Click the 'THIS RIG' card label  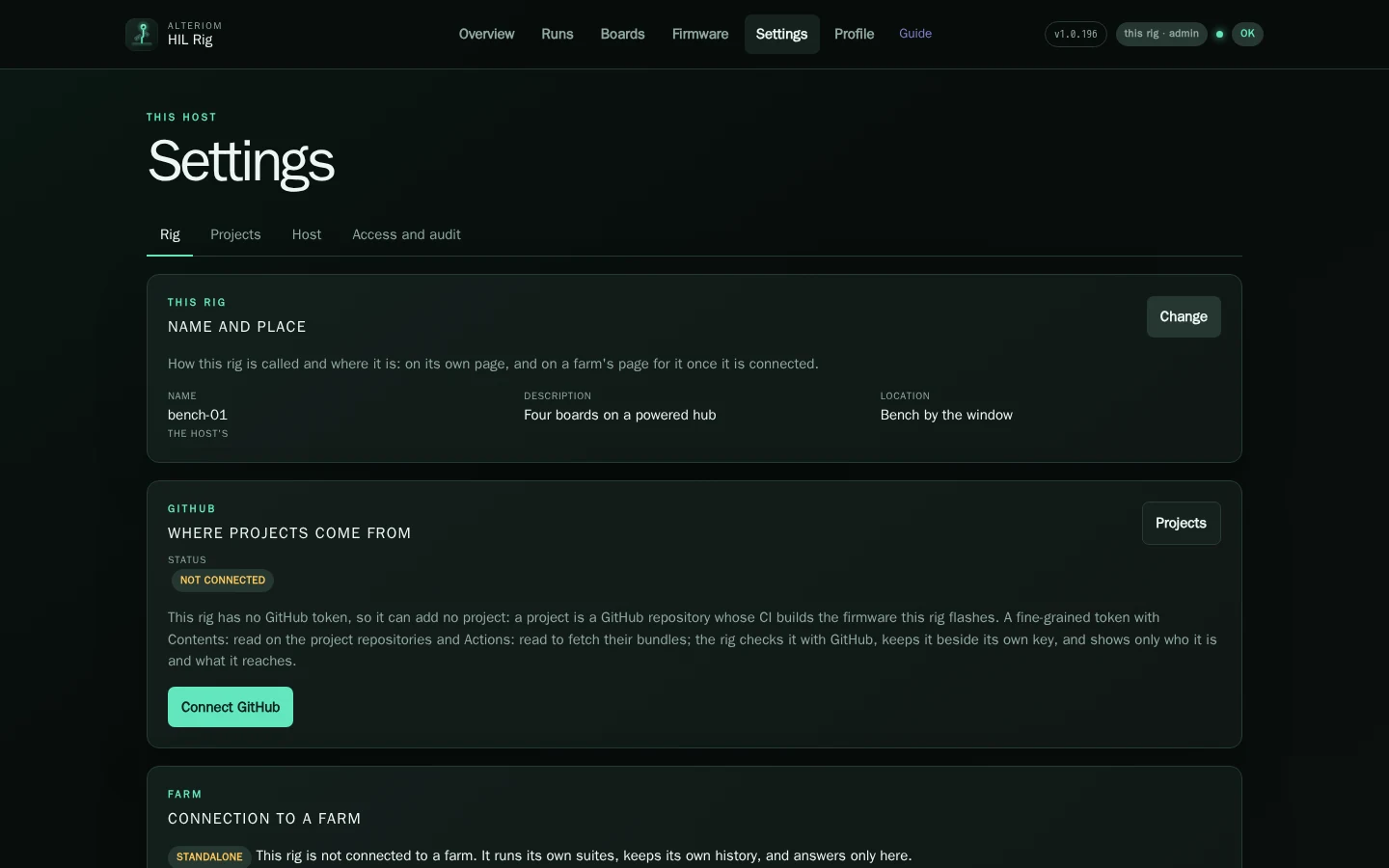tap(197, 303)
